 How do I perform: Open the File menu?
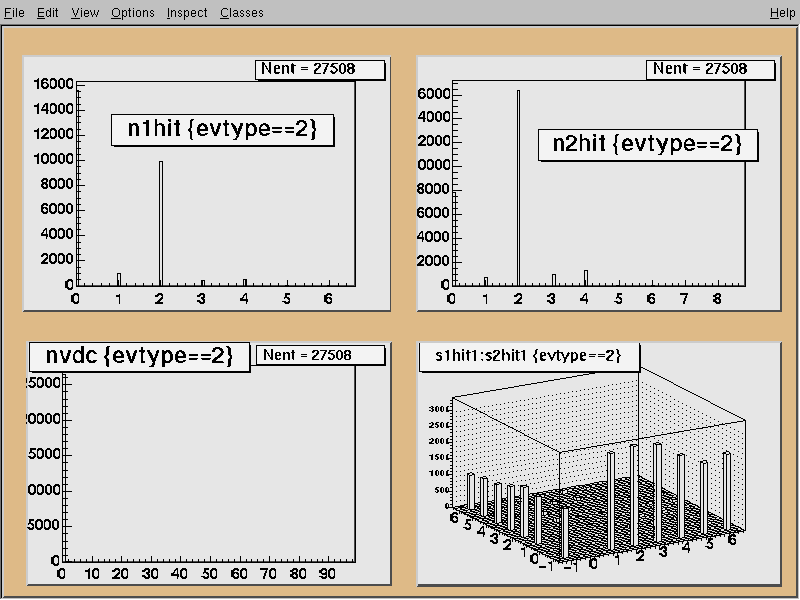(x=14, y=12)
